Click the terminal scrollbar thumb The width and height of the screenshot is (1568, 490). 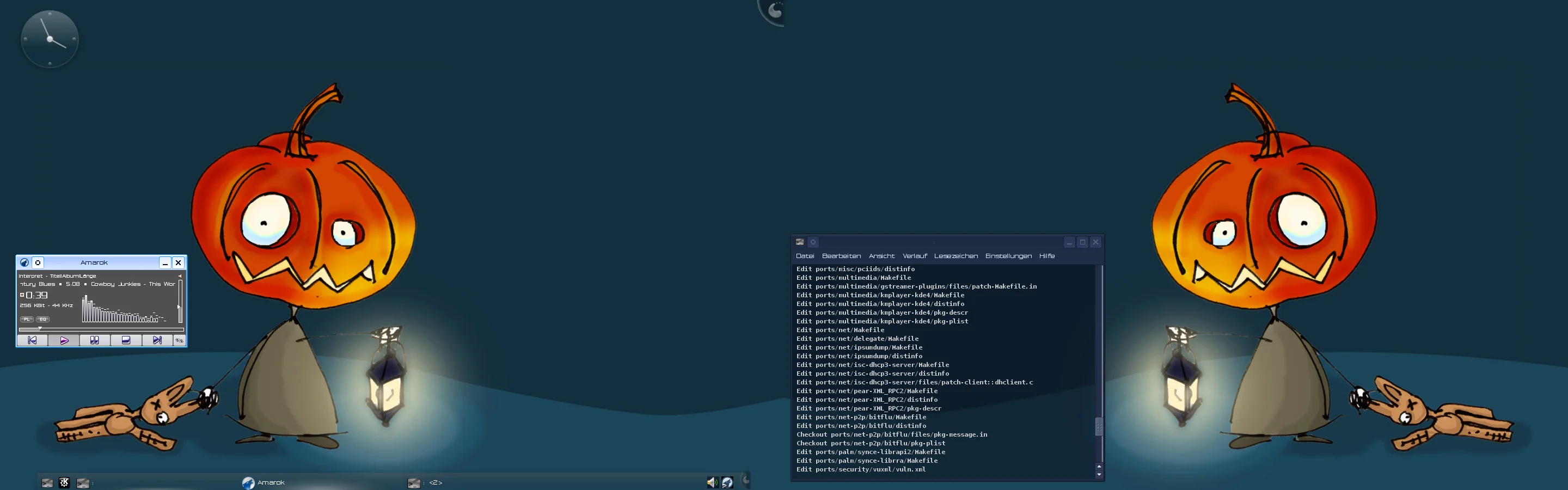(1099, 426)
